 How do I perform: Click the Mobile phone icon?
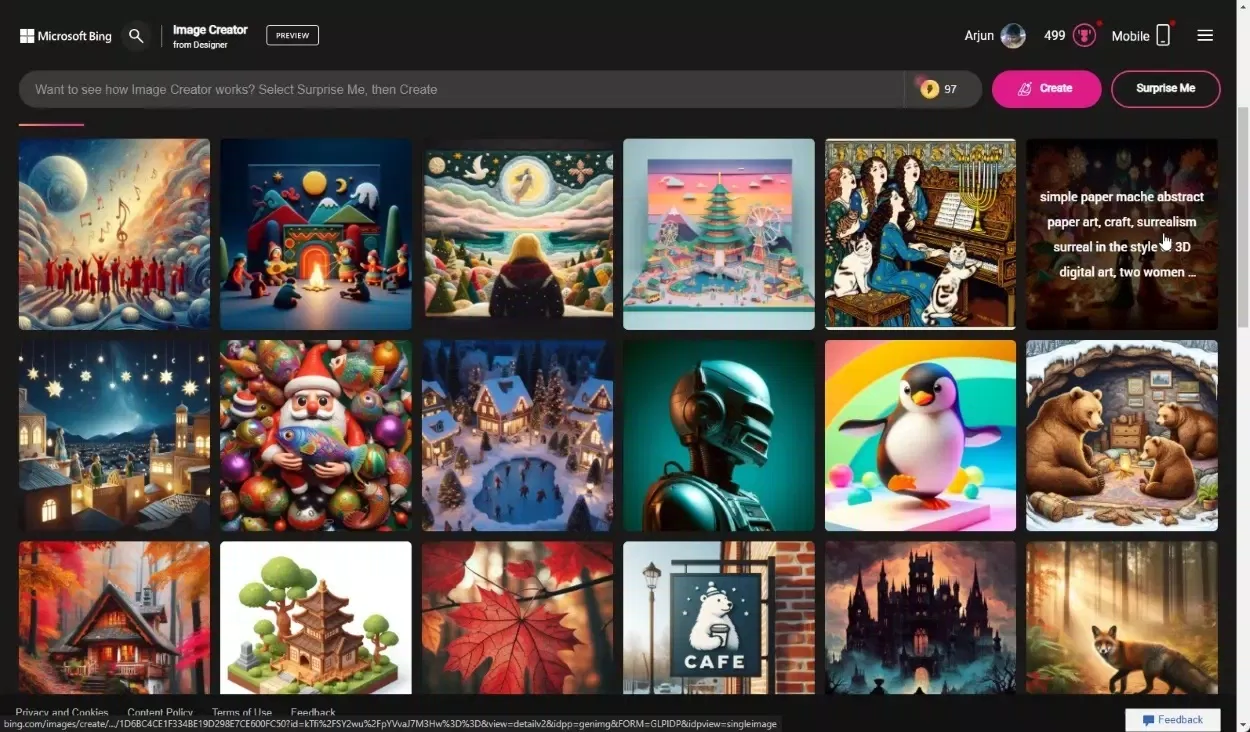point(1163,36)
